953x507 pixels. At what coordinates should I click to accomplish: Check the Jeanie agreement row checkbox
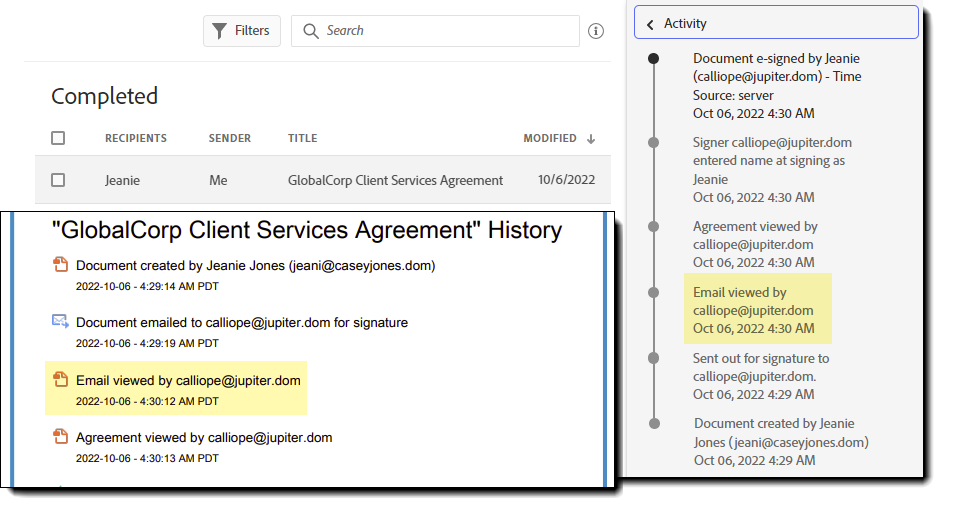point(58,180)
